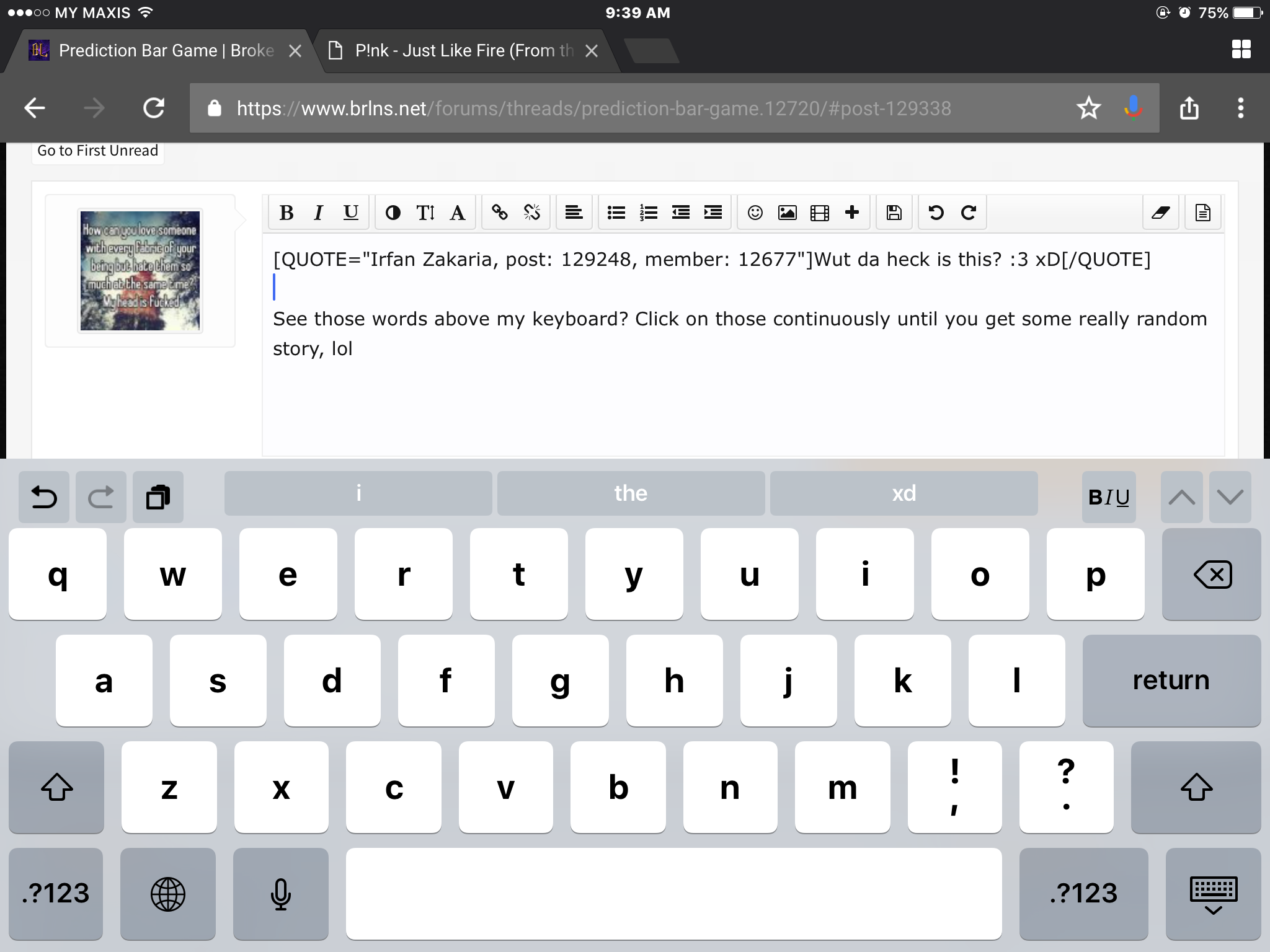Screen dimensions: 1270x952
Task: Go back in the browser
Action: click(35, 108)
